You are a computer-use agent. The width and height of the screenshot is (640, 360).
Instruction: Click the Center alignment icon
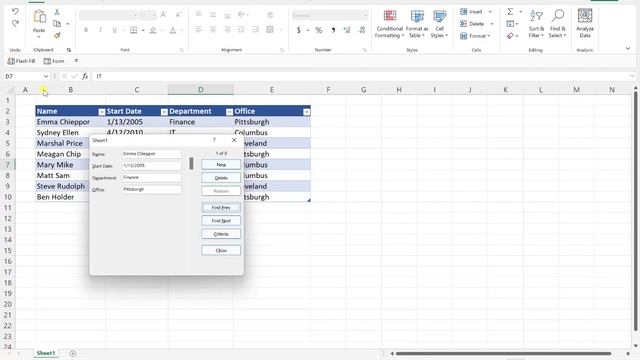213,29
